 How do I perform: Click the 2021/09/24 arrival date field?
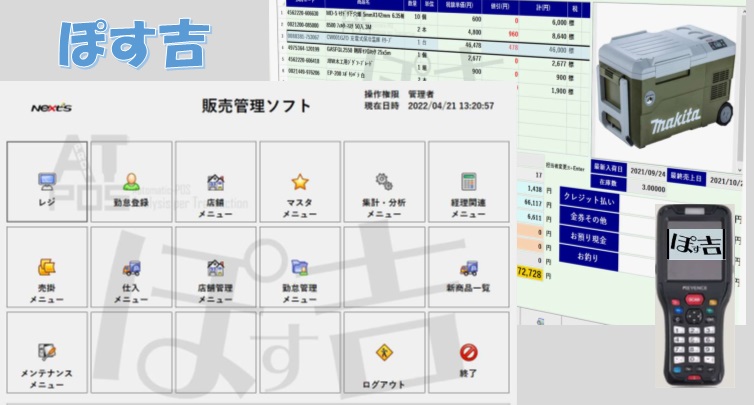(x=647, y=172)
